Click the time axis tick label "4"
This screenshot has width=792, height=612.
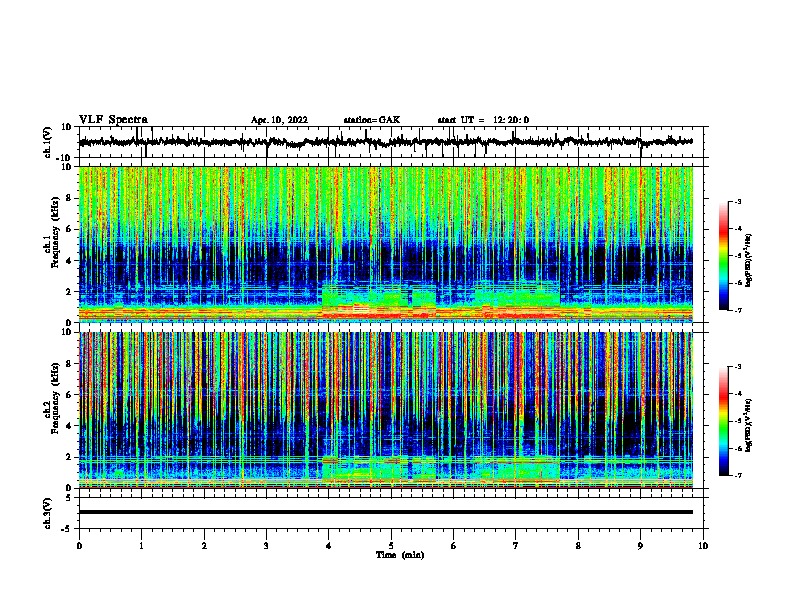pyautogui.click(x=329, y=546)
